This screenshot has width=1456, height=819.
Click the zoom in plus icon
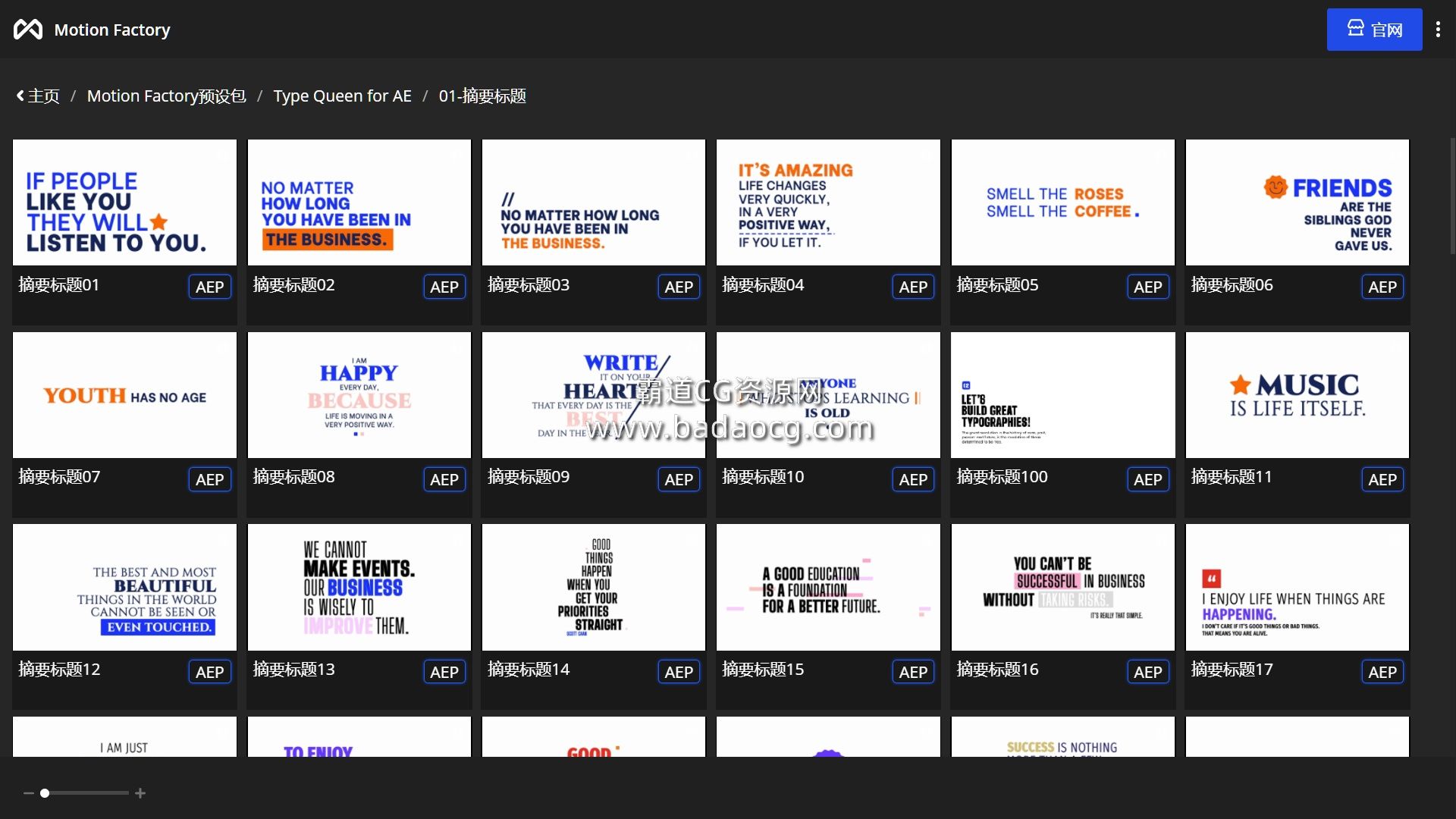coord(140,793)
